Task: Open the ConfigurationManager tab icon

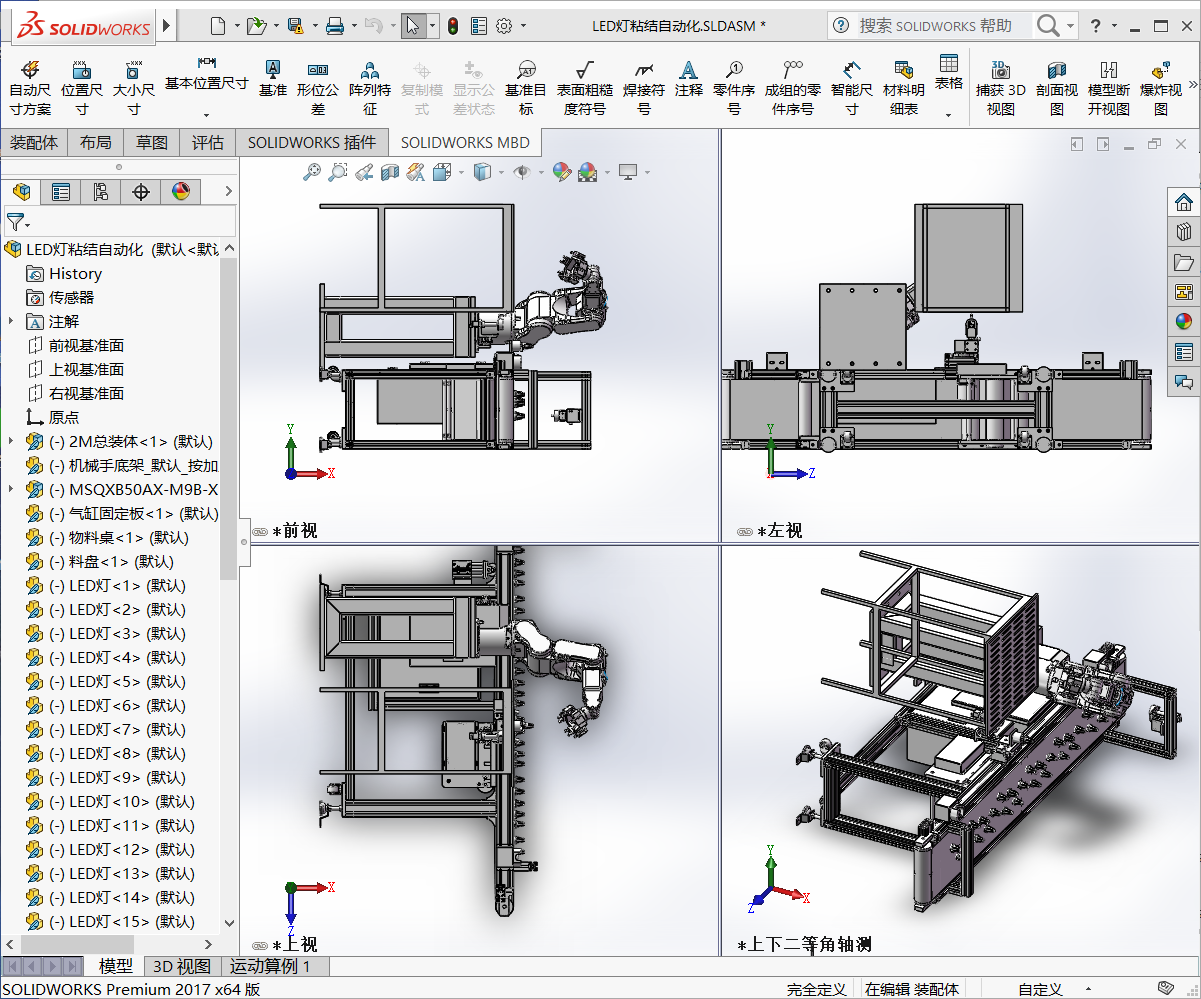Action: (101, 191)
